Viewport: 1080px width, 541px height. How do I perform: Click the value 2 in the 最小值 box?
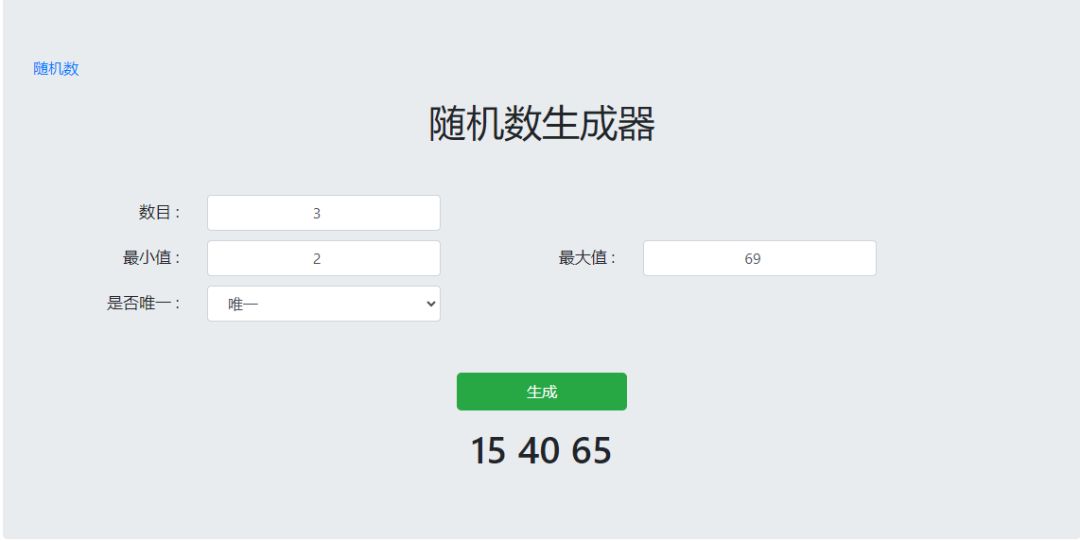point(316,258)
